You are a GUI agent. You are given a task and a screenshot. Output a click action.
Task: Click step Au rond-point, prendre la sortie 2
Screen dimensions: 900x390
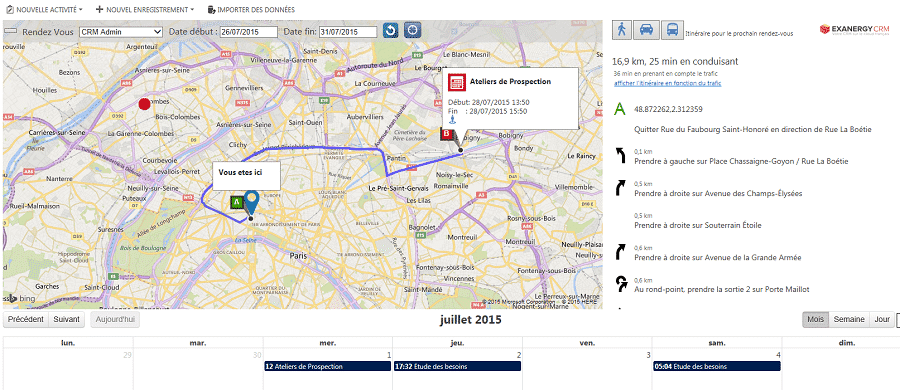721,289
